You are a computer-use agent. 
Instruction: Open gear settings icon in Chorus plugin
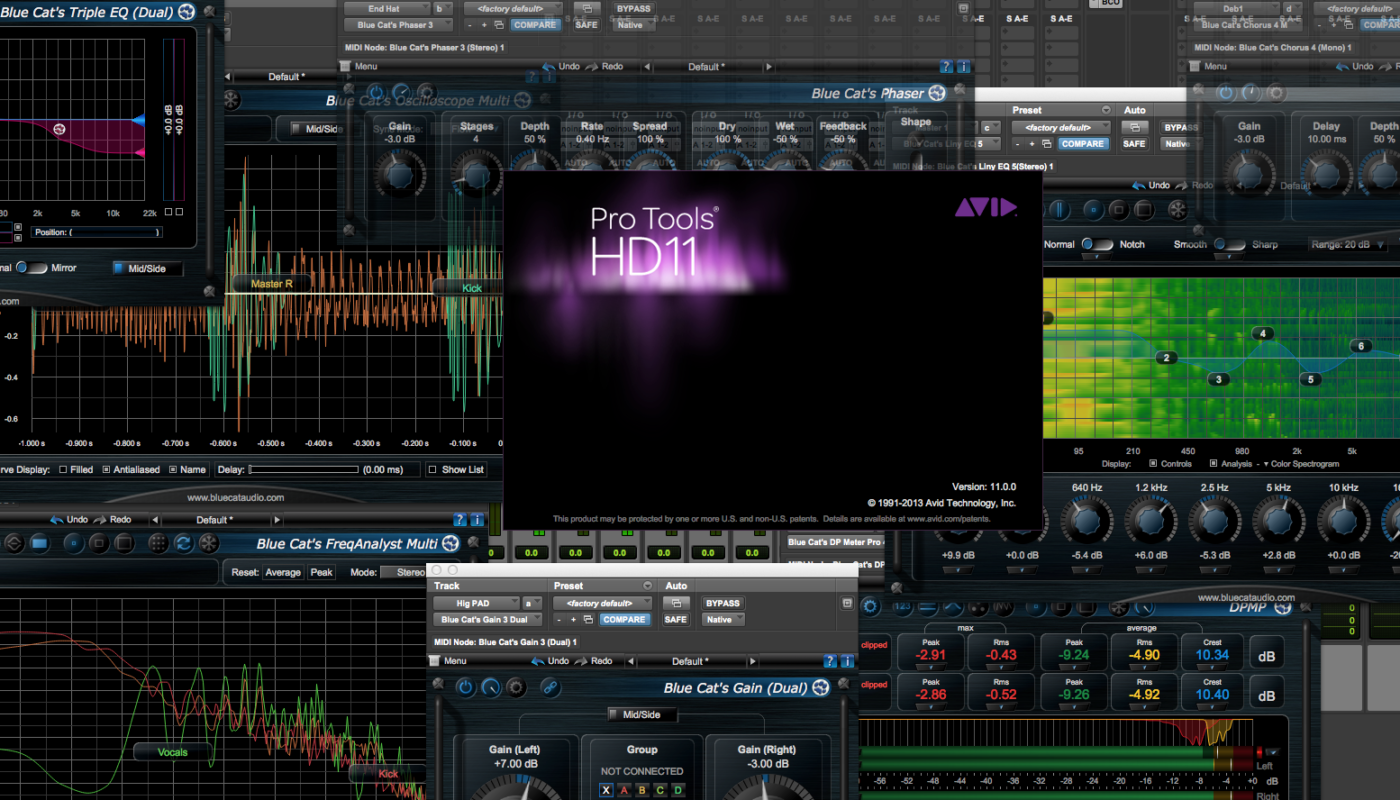click(x=1276, y=93)
